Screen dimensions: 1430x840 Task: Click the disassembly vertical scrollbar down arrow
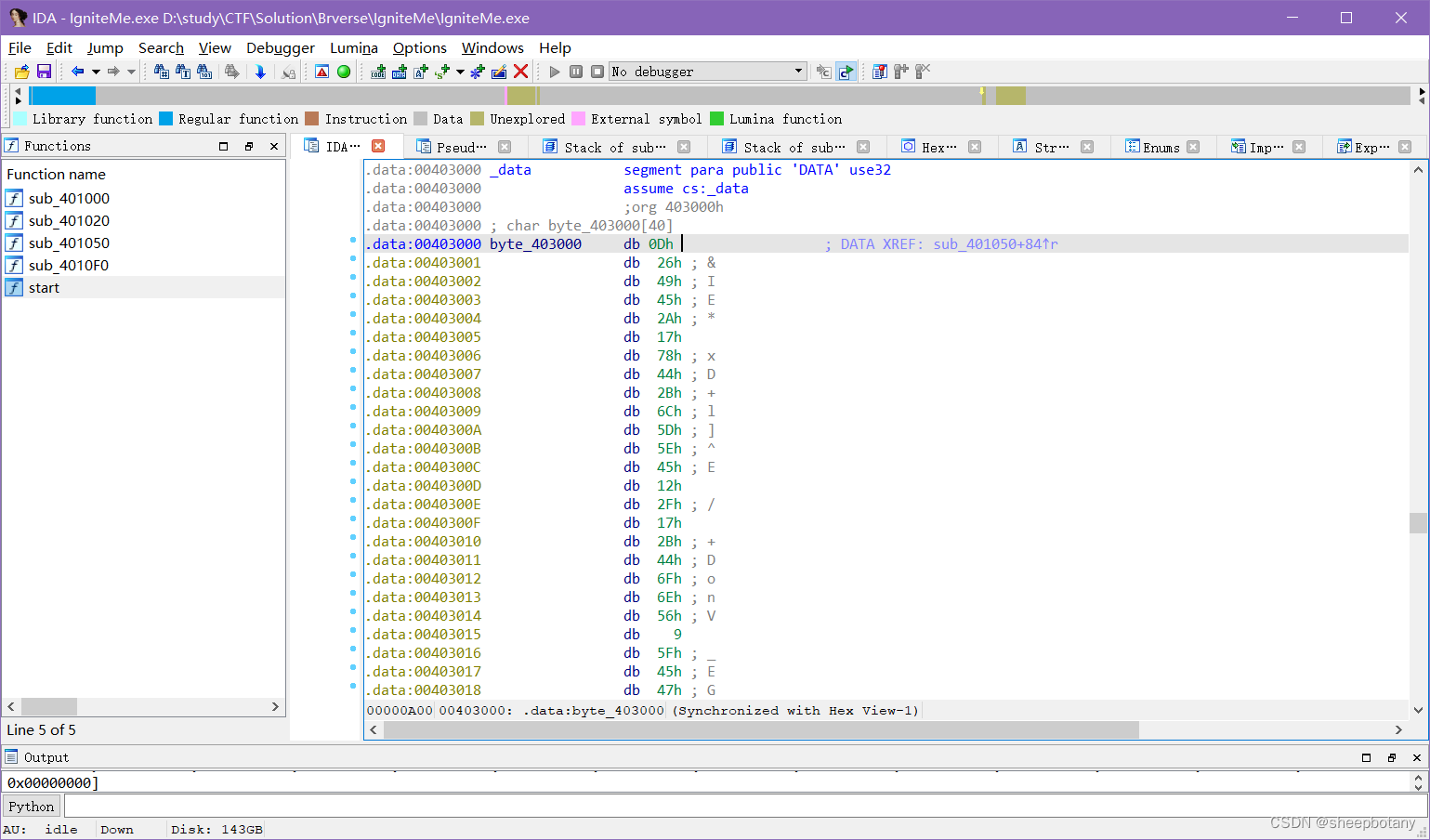pos(1418,710)
